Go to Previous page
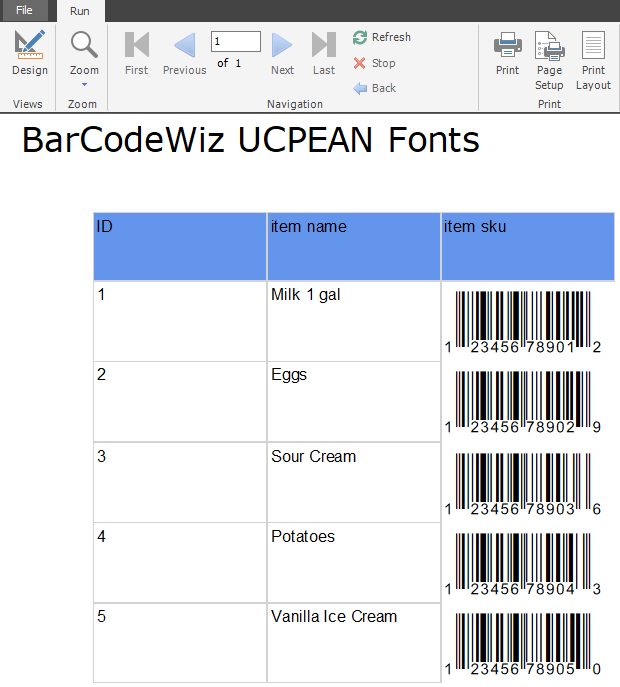620x687 pixels. click(184, 53)
